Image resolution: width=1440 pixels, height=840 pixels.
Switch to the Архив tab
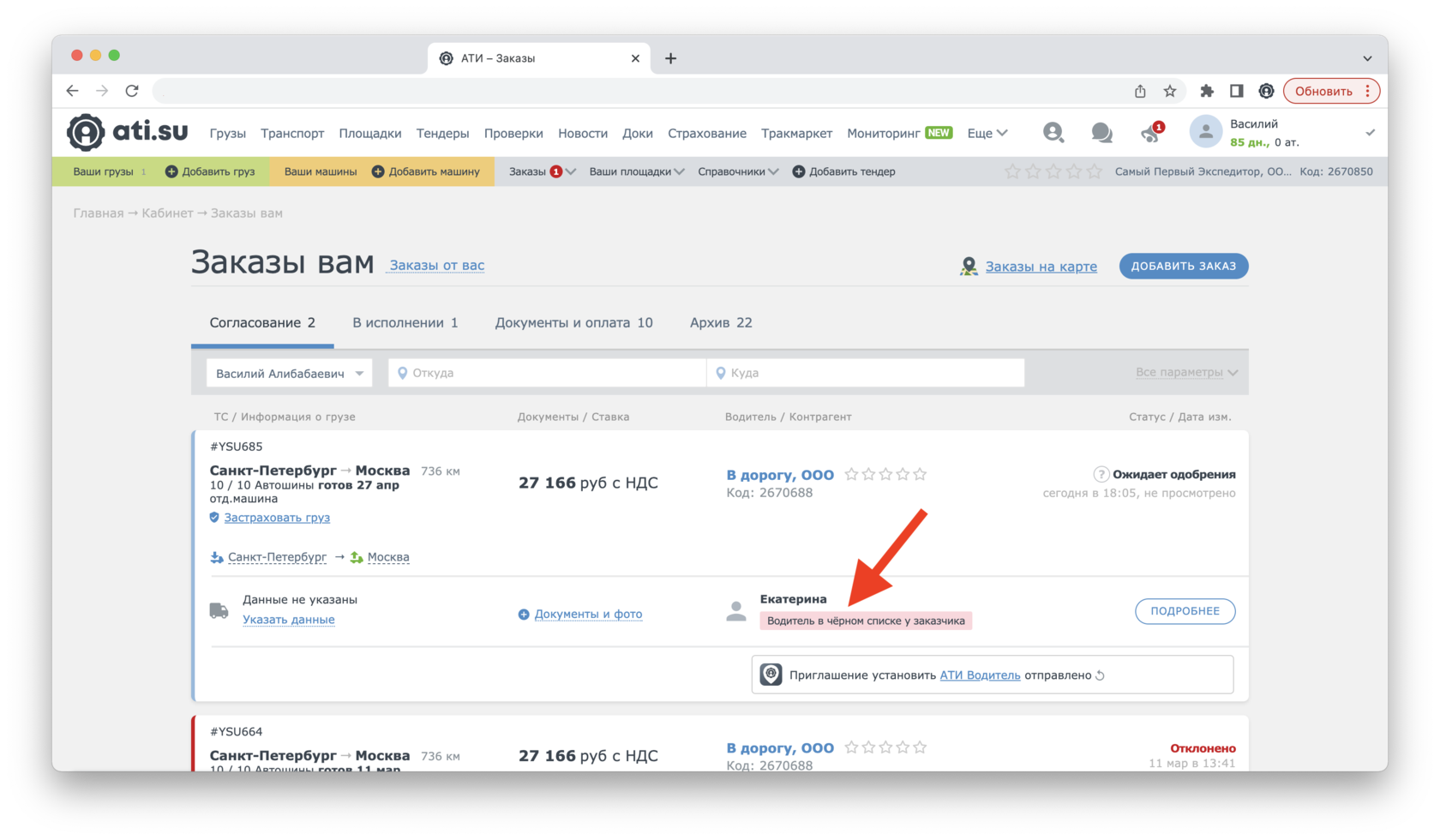point(721,323)
